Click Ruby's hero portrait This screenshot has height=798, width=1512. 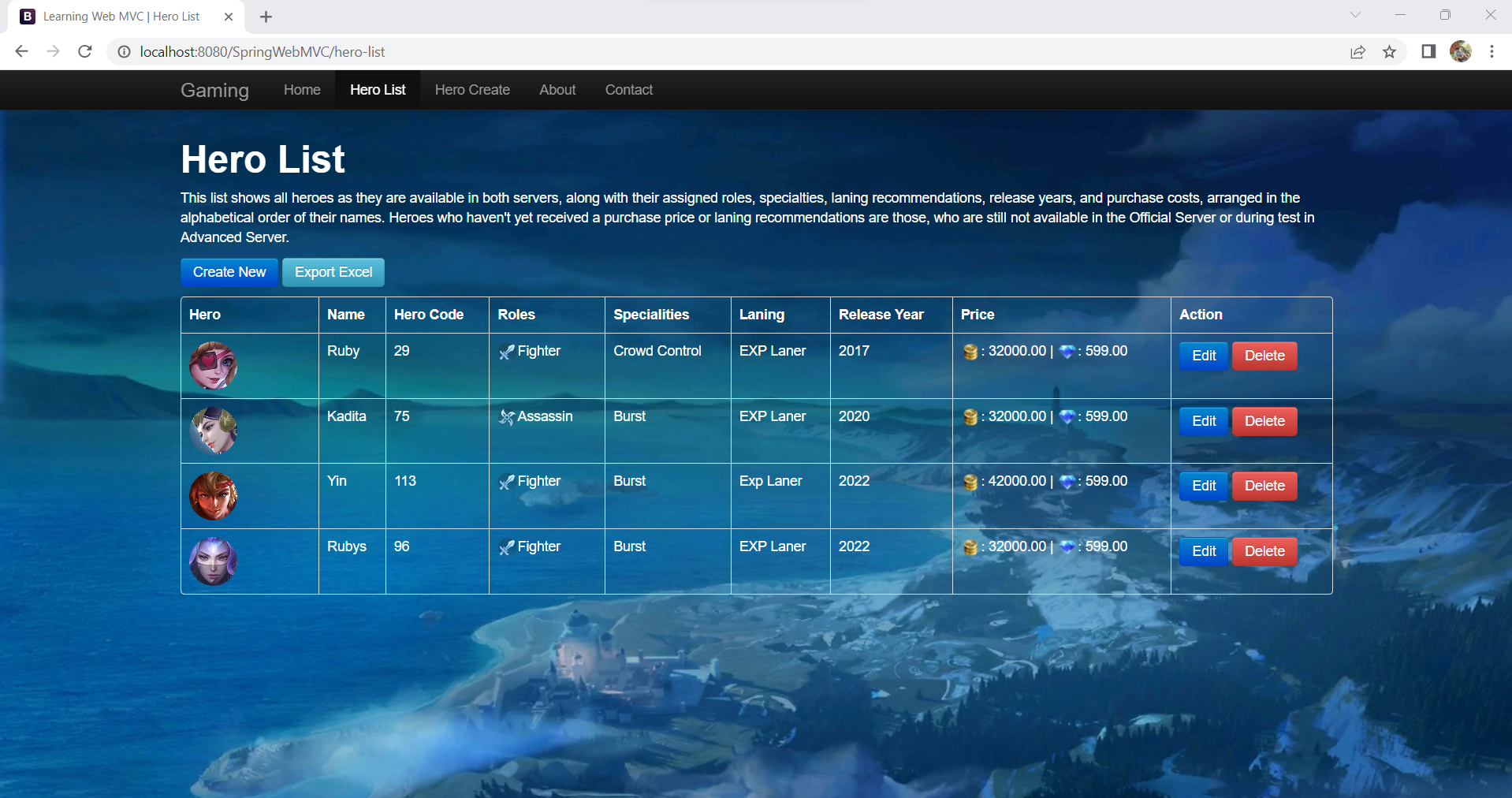point(213,366)
